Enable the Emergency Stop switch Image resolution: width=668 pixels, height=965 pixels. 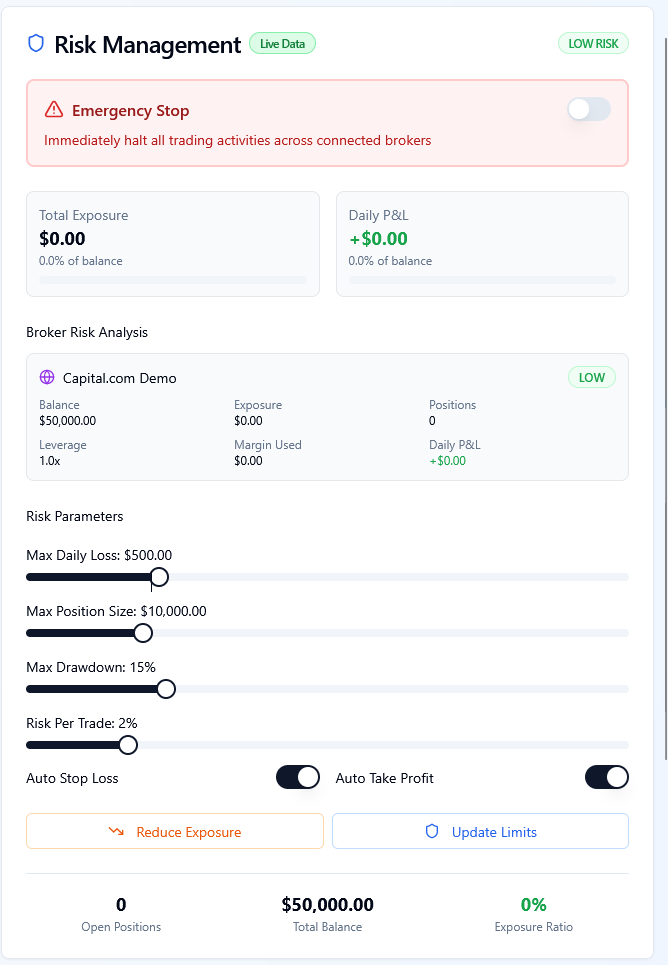(588, 110)
